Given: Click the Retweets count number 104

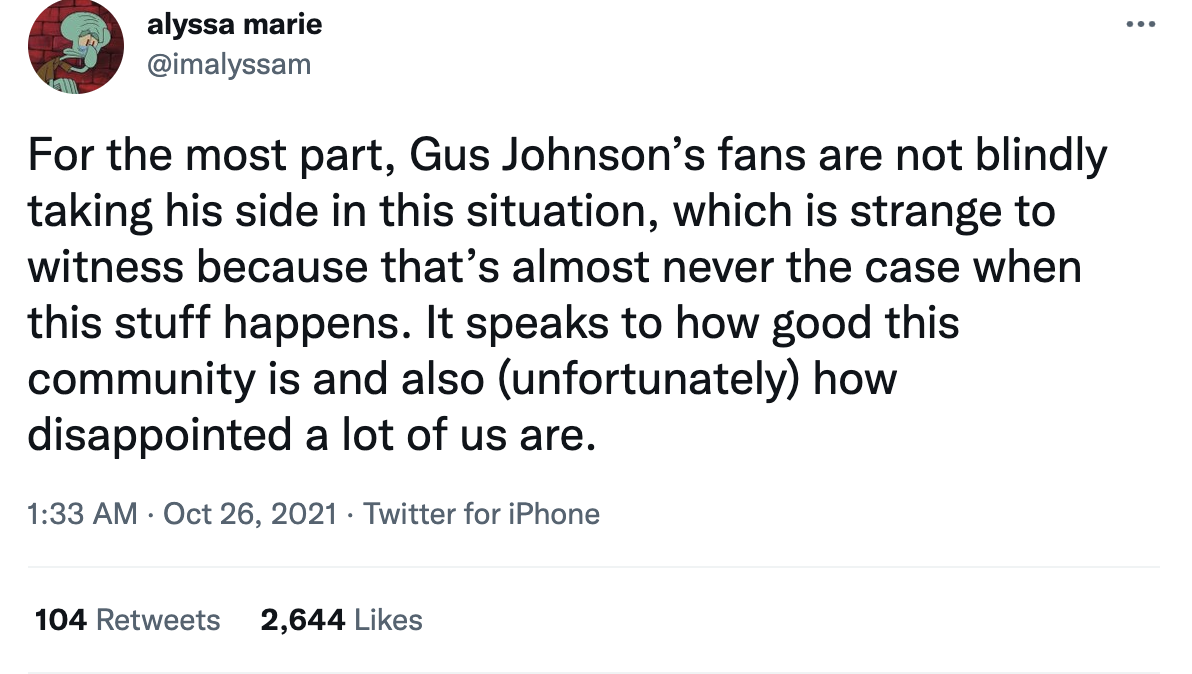Looking at the screenshot, I should click(x=57, y=620).
